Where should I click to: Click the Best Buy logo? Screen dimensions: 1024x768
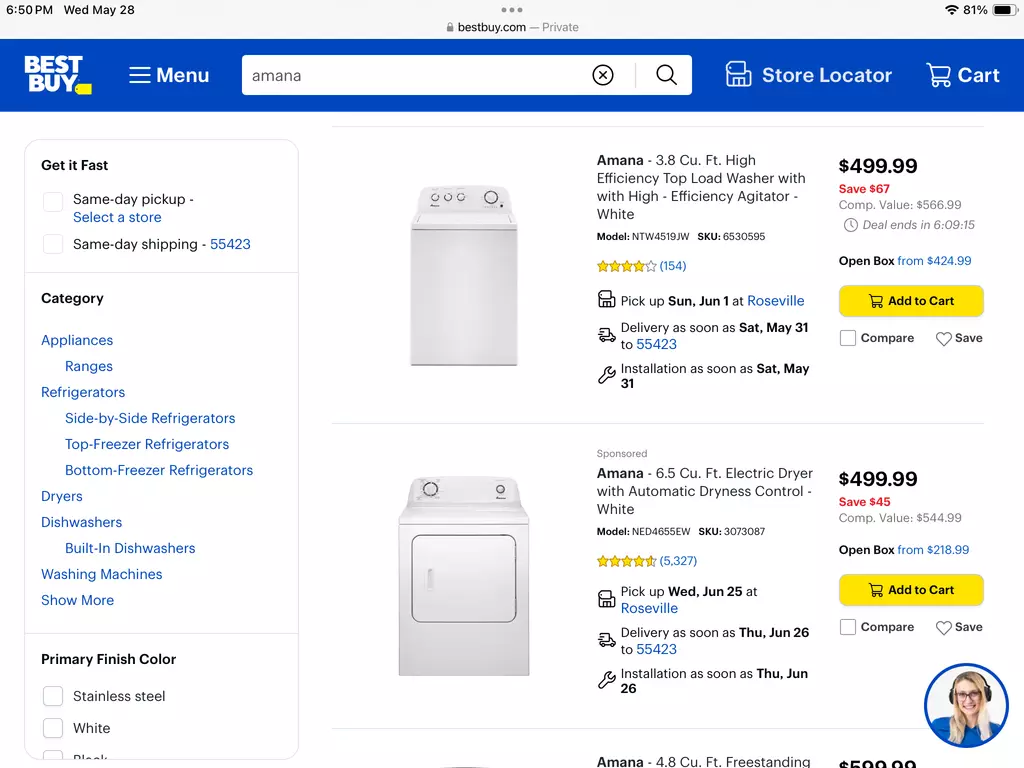[x=57, y=74]
